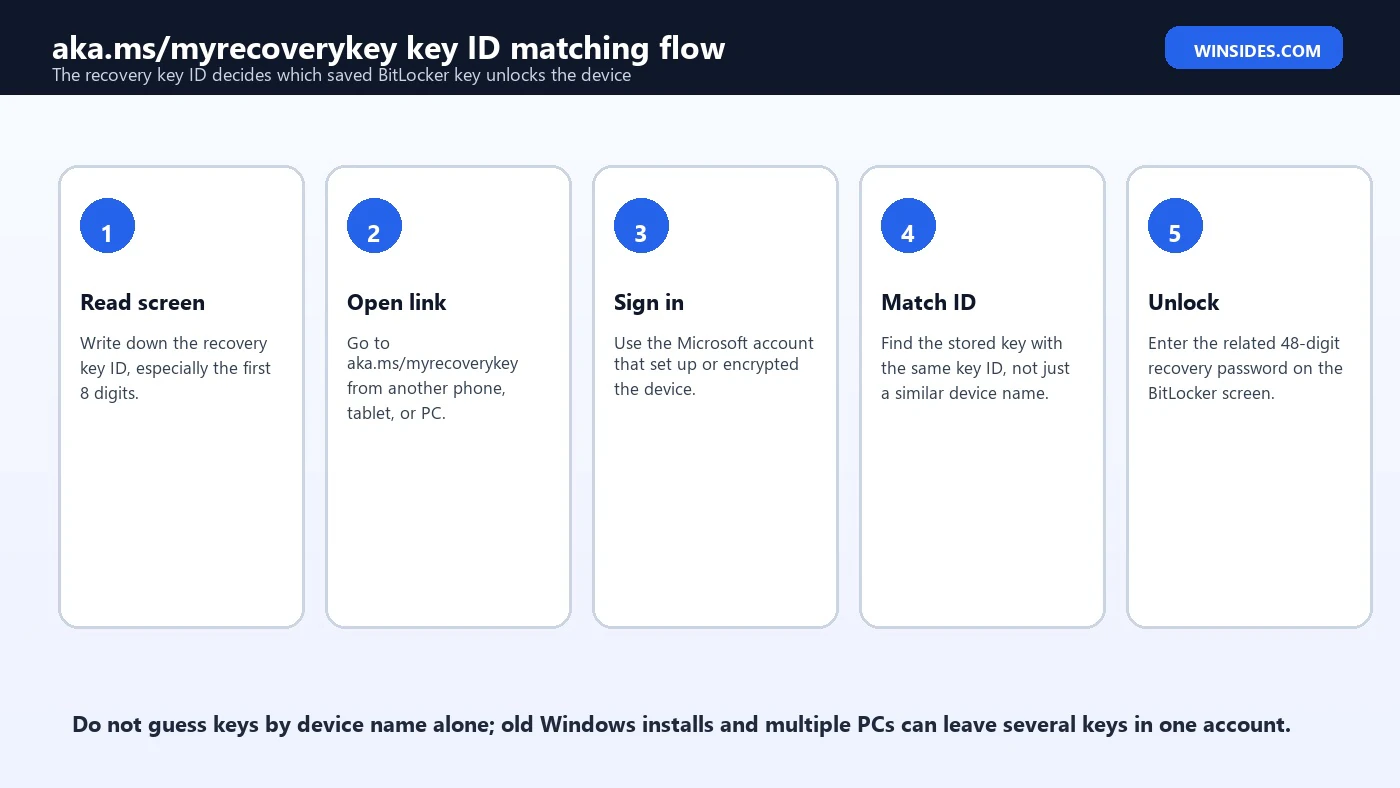
Task: Select the 'Sign in' heading
Action: [648, 302]
